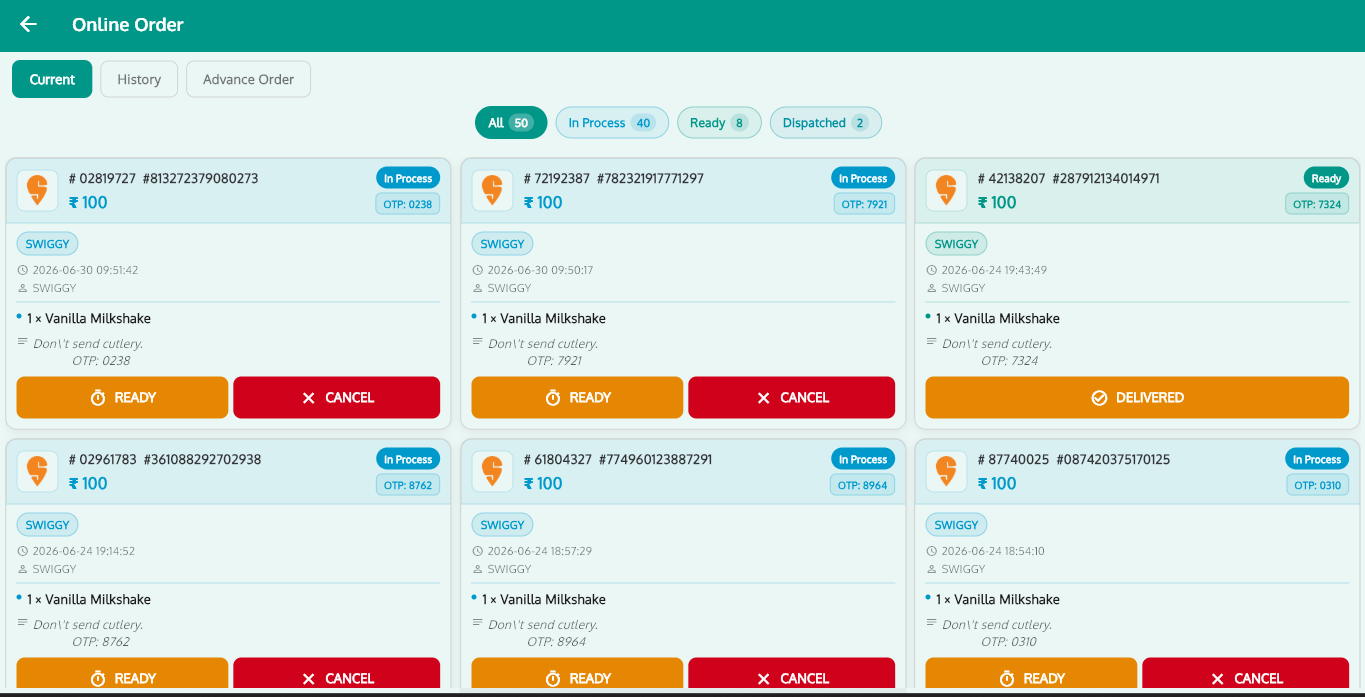Viewport: 1365px width, 697px height.
Task: Click Vanilla Milkshake item on order 02961783
Action: pos(89,599)
